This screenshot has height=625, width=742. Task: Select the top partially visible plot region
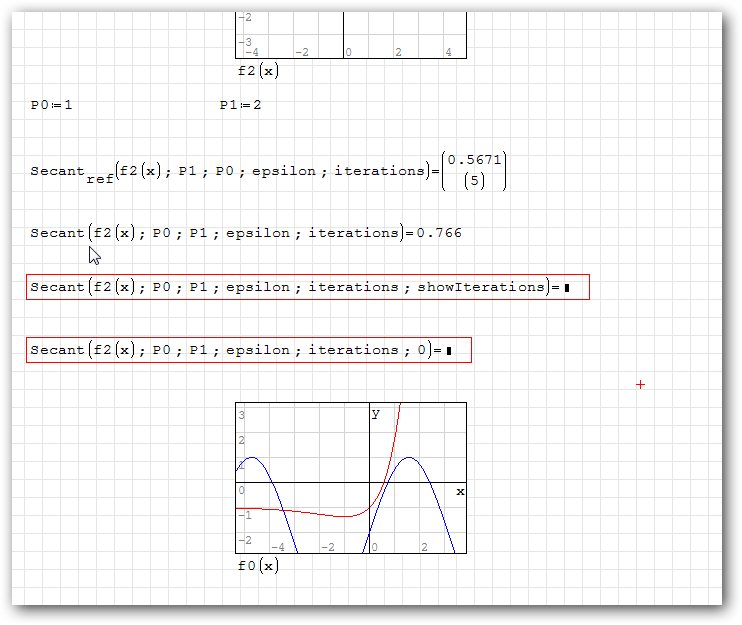coord(350,30)
